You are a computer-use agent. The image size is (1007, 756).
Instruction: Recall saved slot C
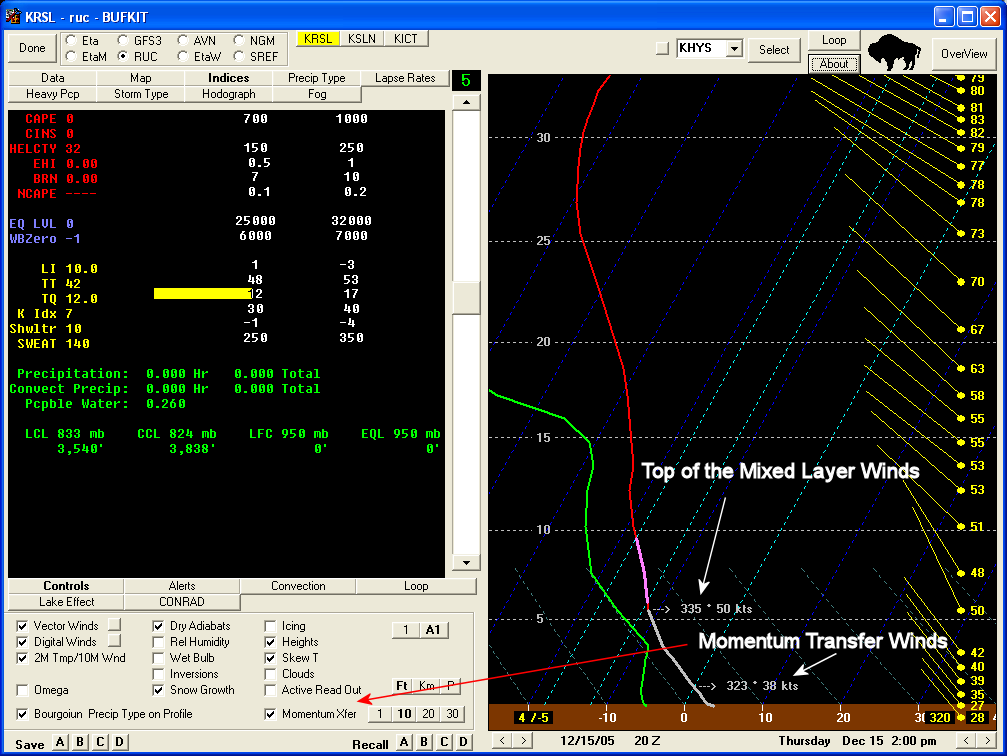click(444, 742)
